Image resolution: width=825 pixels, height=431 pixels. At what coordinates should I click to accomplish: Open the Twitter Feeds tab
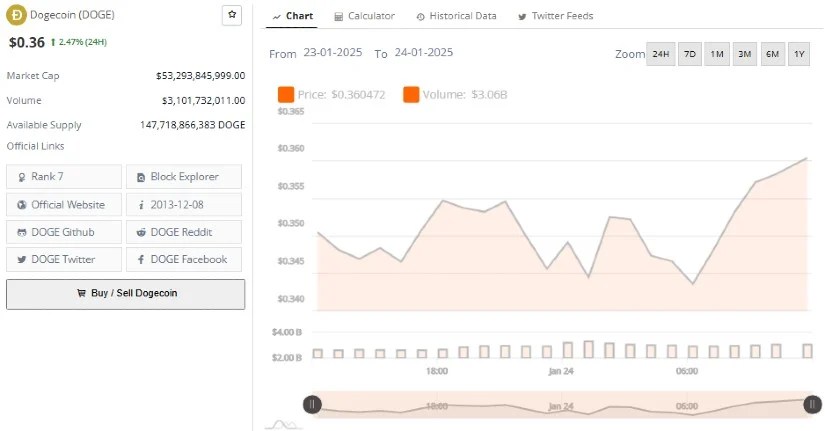pos(556,16)
